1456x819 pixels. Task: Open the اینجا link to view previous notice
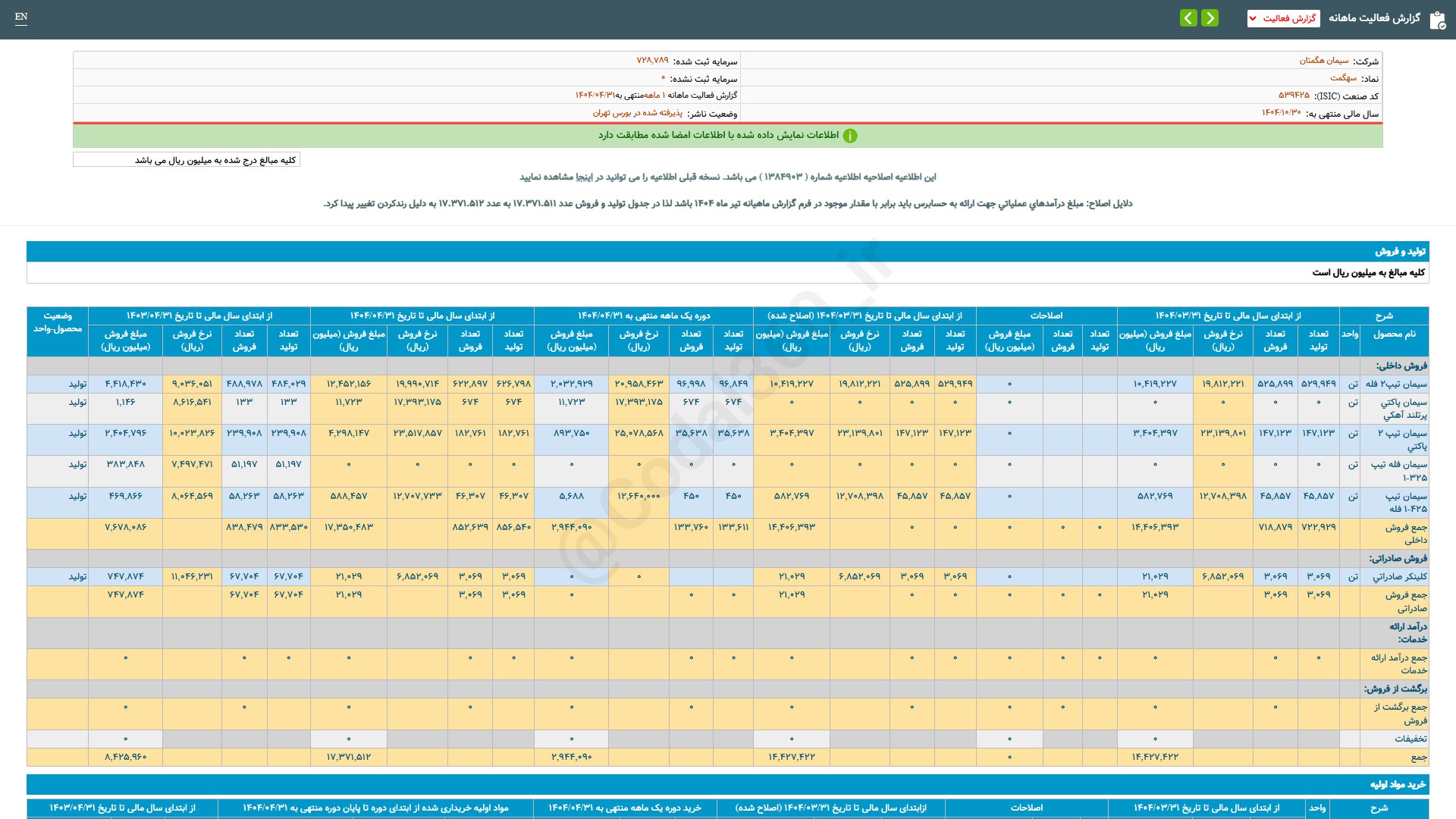click(585, 177)
